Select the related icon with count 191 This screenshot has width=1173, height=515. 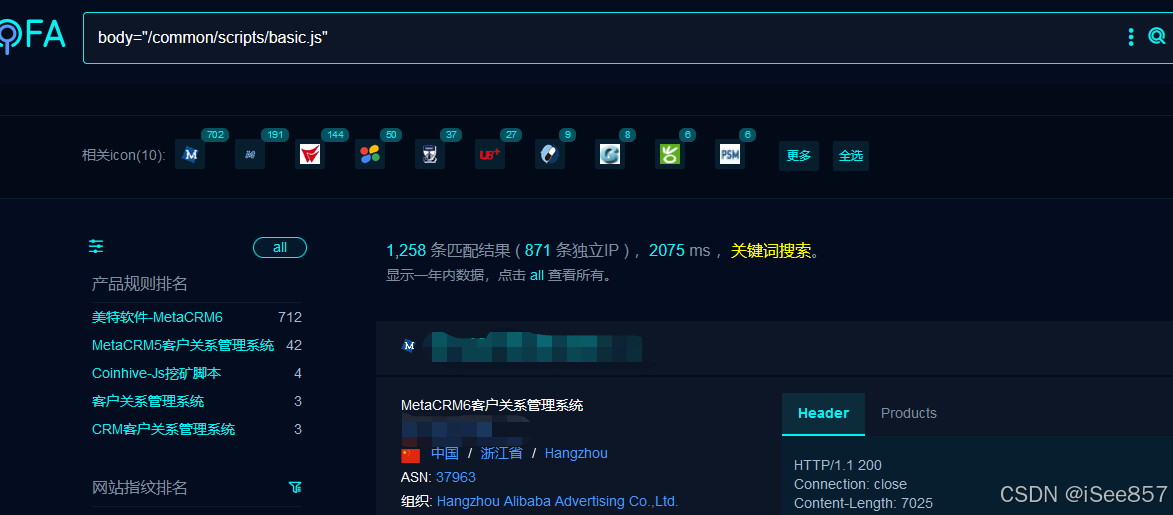250,155
